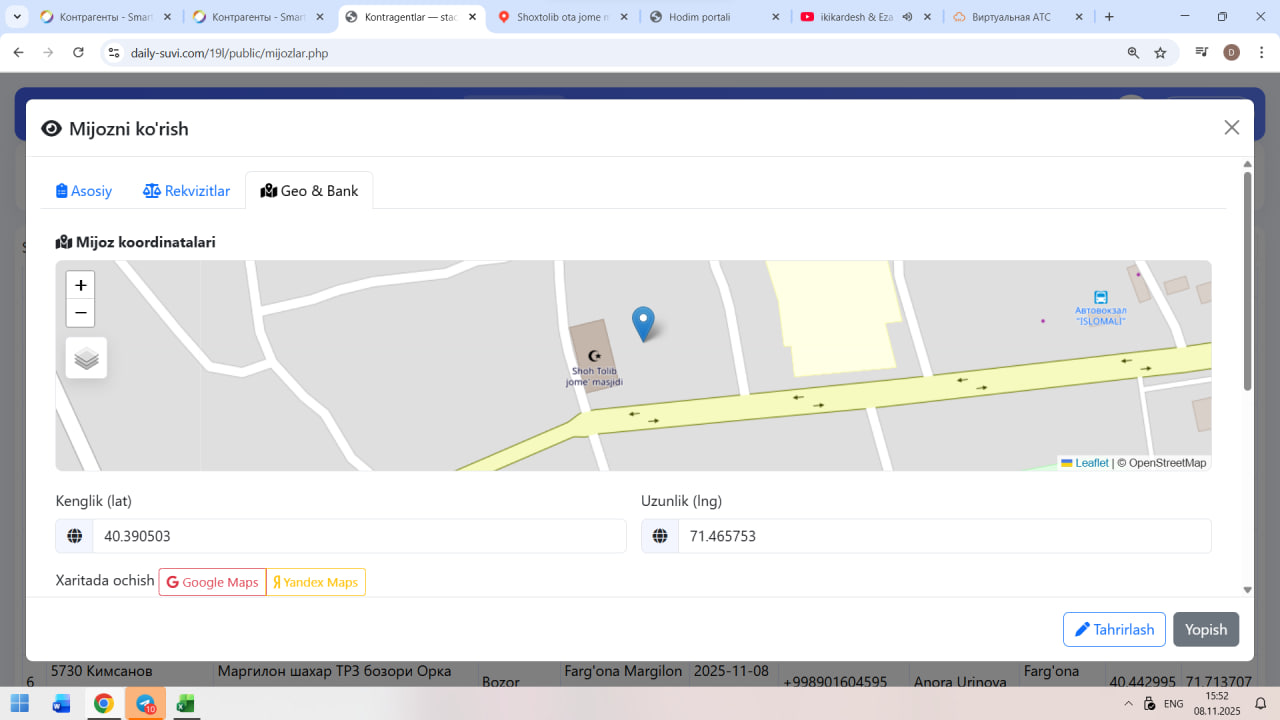Reload the current page
The height and width of the screenshot is (720, 1280).
(78, 53)
